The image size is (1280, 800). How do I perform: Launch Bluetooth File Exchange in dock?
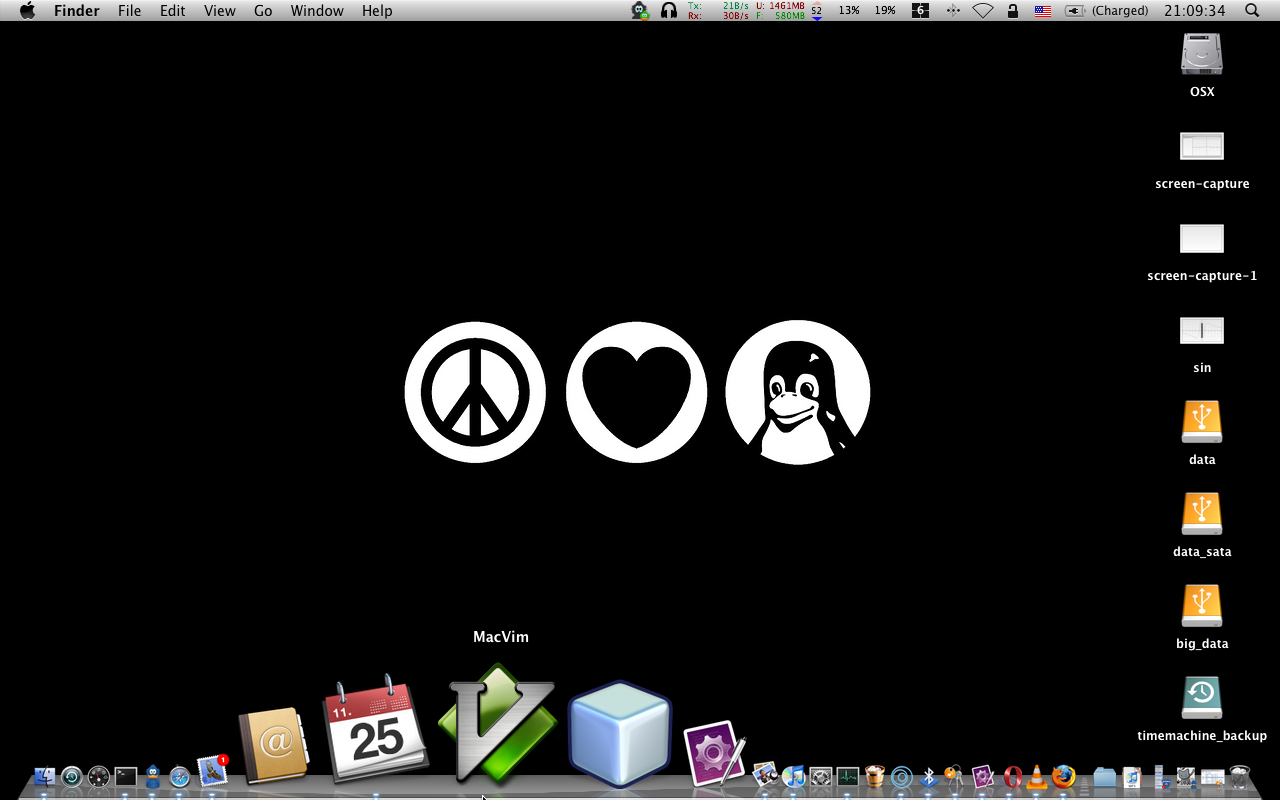[929, 776]
